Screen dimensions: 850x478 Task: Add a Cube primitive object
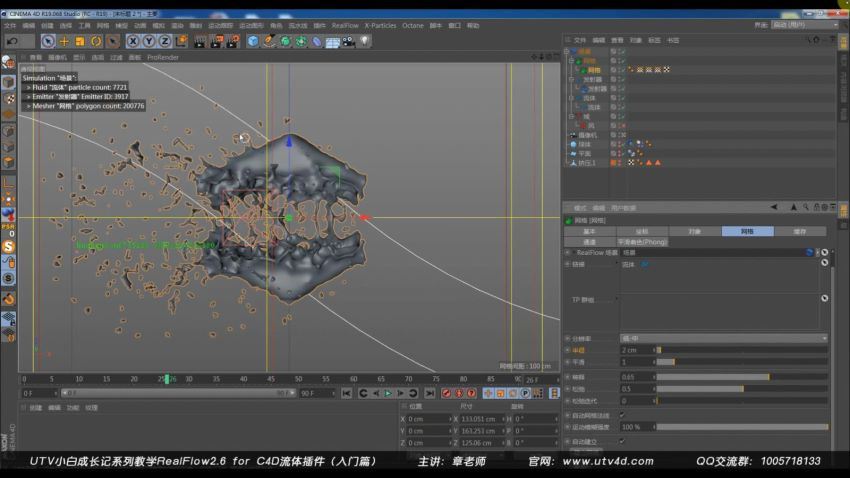point(253,41)
